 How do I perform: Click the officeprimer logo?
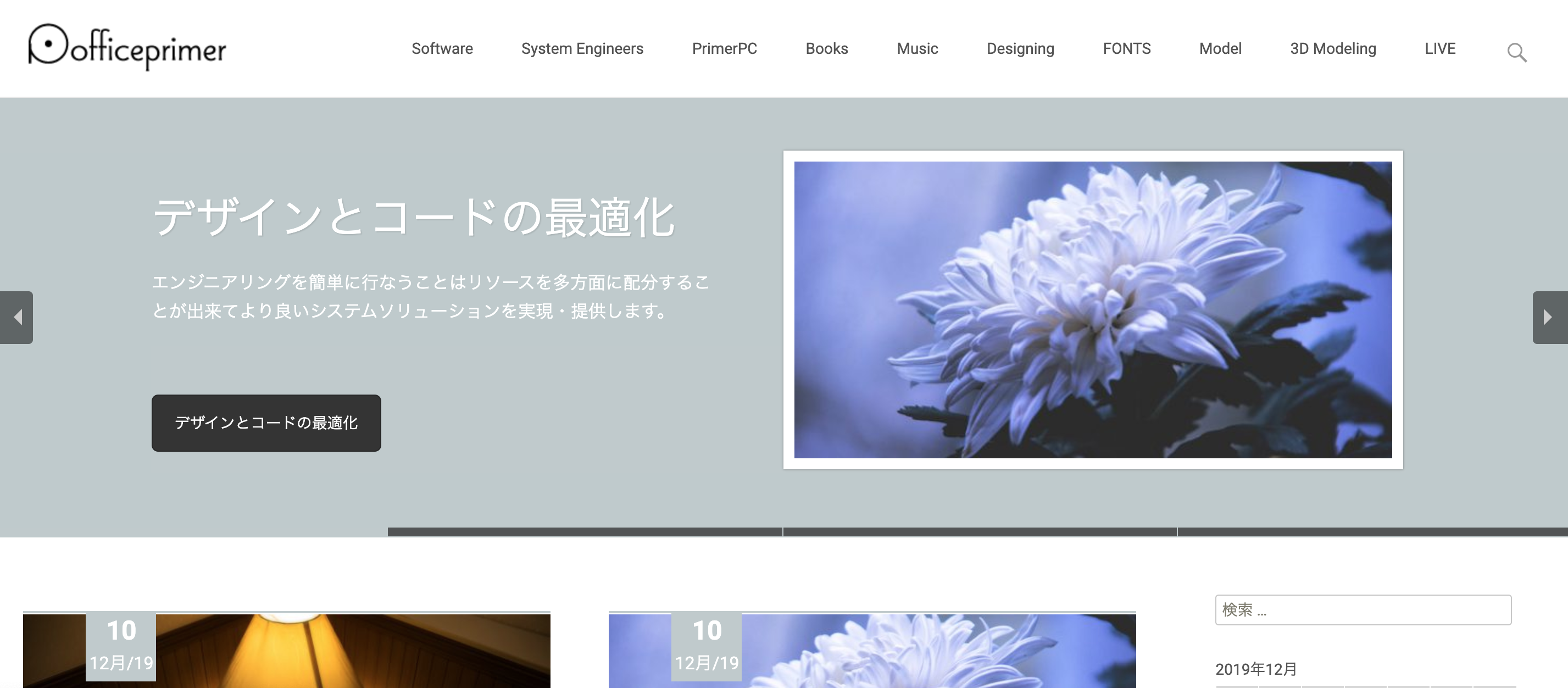click(127, 47)
